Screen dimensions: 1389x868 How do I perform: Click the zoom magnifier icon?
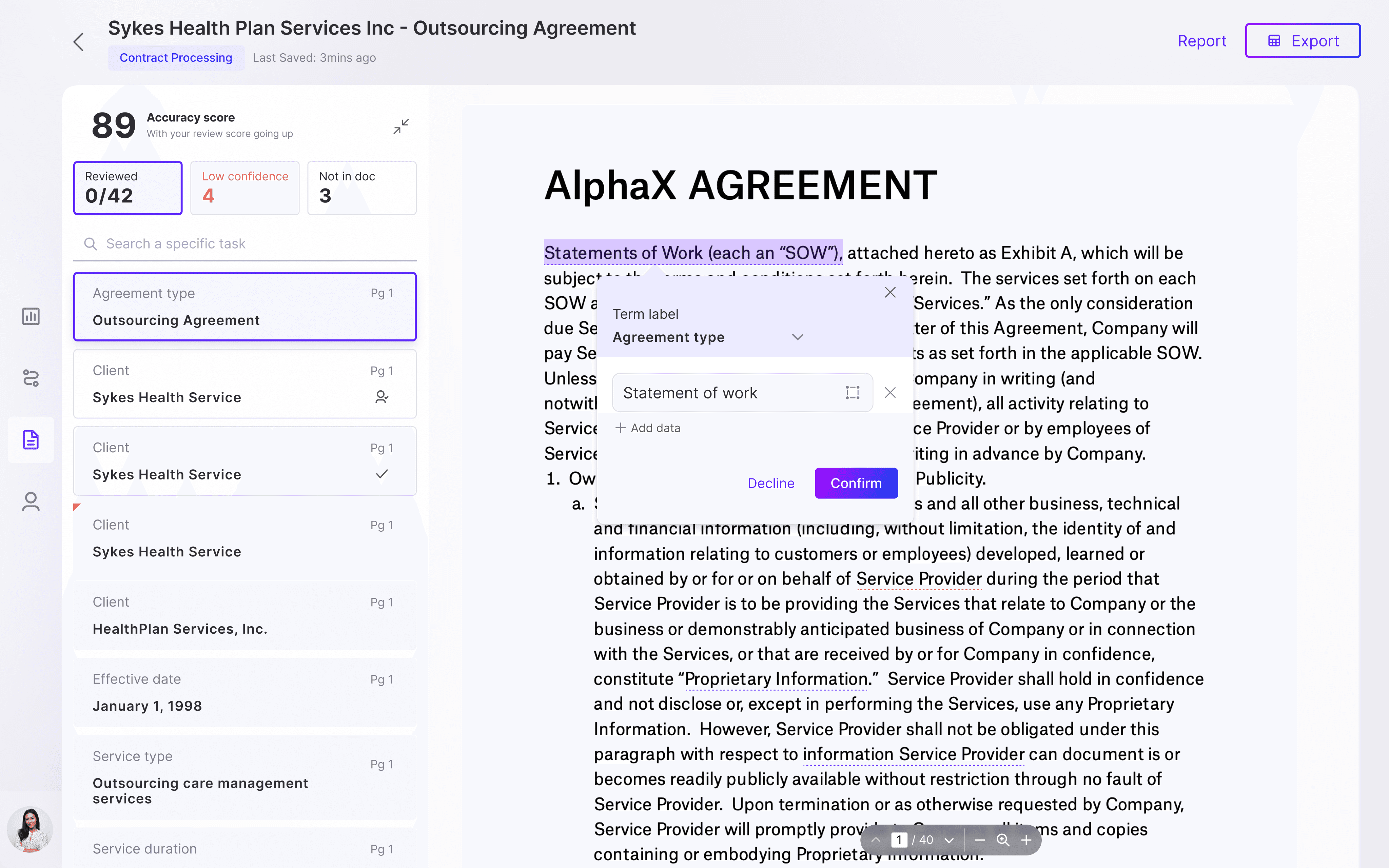coord(1003,840)
